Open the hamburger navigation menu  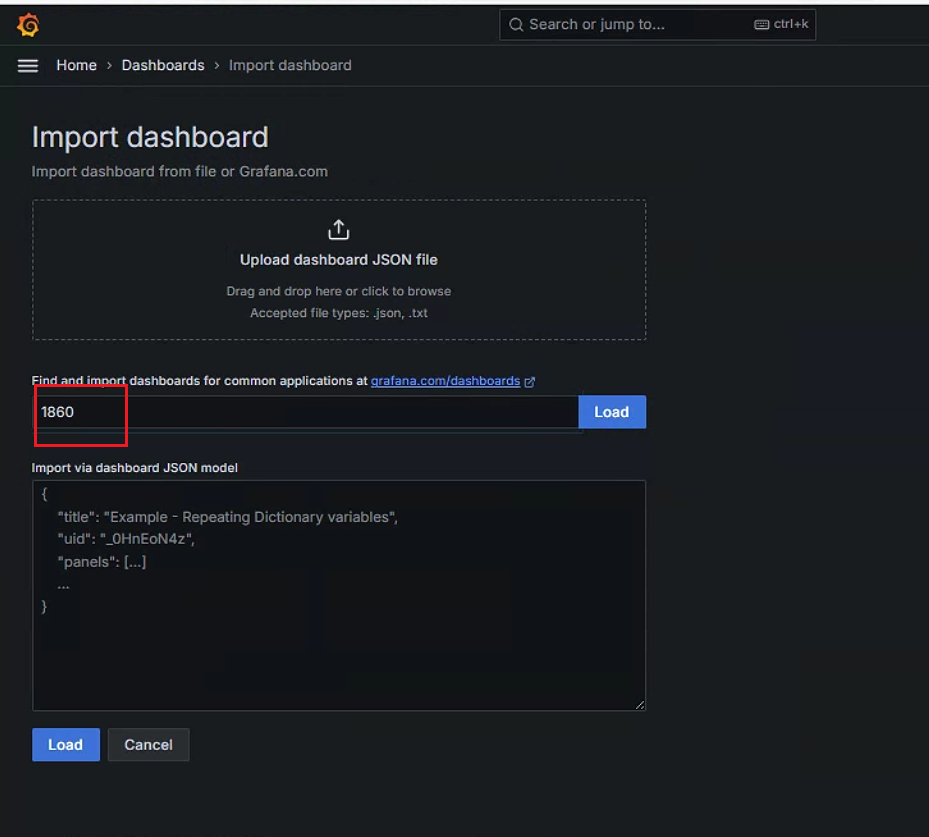pyautogui.click(x=28, y=65)
